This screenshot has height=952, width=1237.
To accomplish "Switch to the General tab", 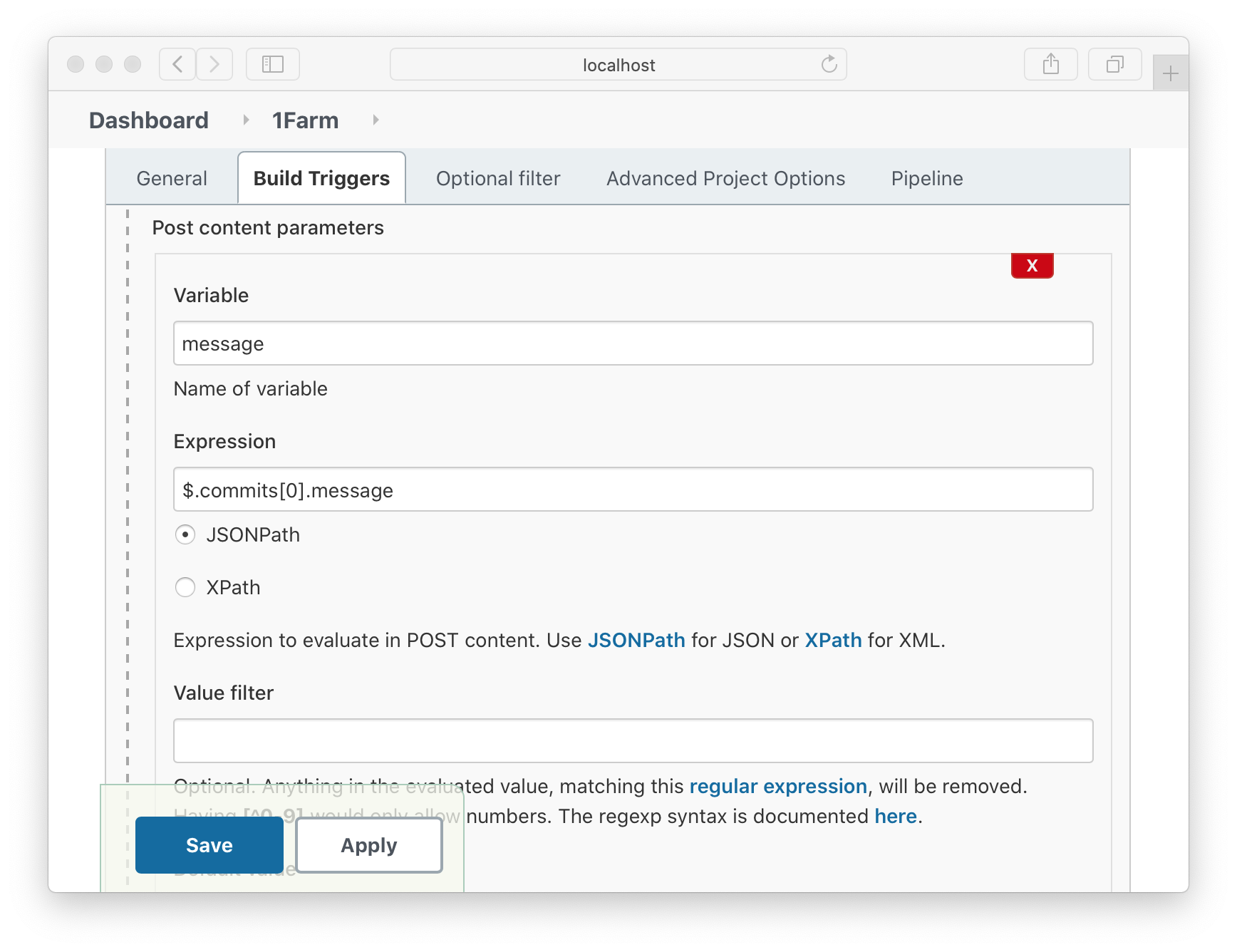I will (172, 178).
